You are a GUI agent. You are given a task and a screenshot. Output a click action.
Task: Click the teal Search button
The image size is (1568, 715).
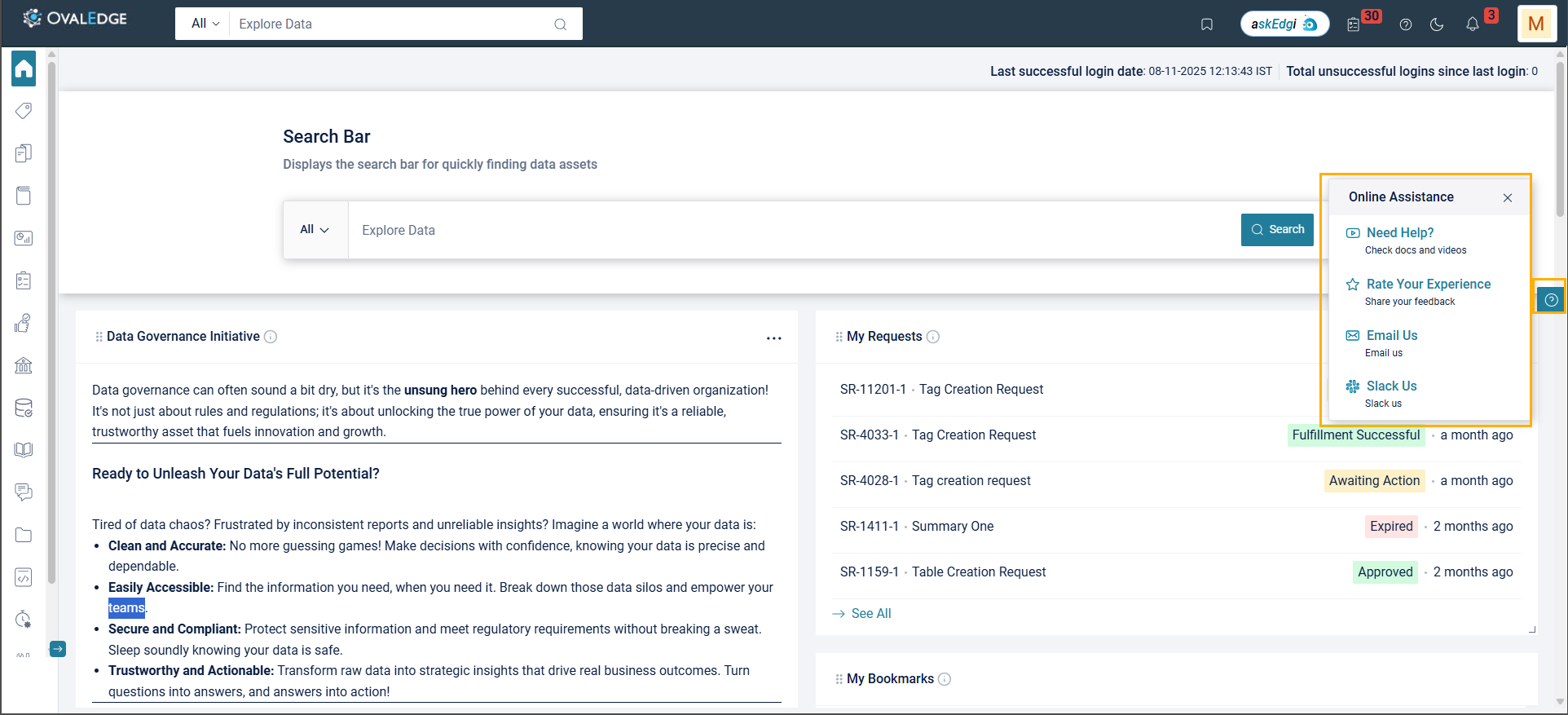pyautogui.click(x=1277, y=230)
